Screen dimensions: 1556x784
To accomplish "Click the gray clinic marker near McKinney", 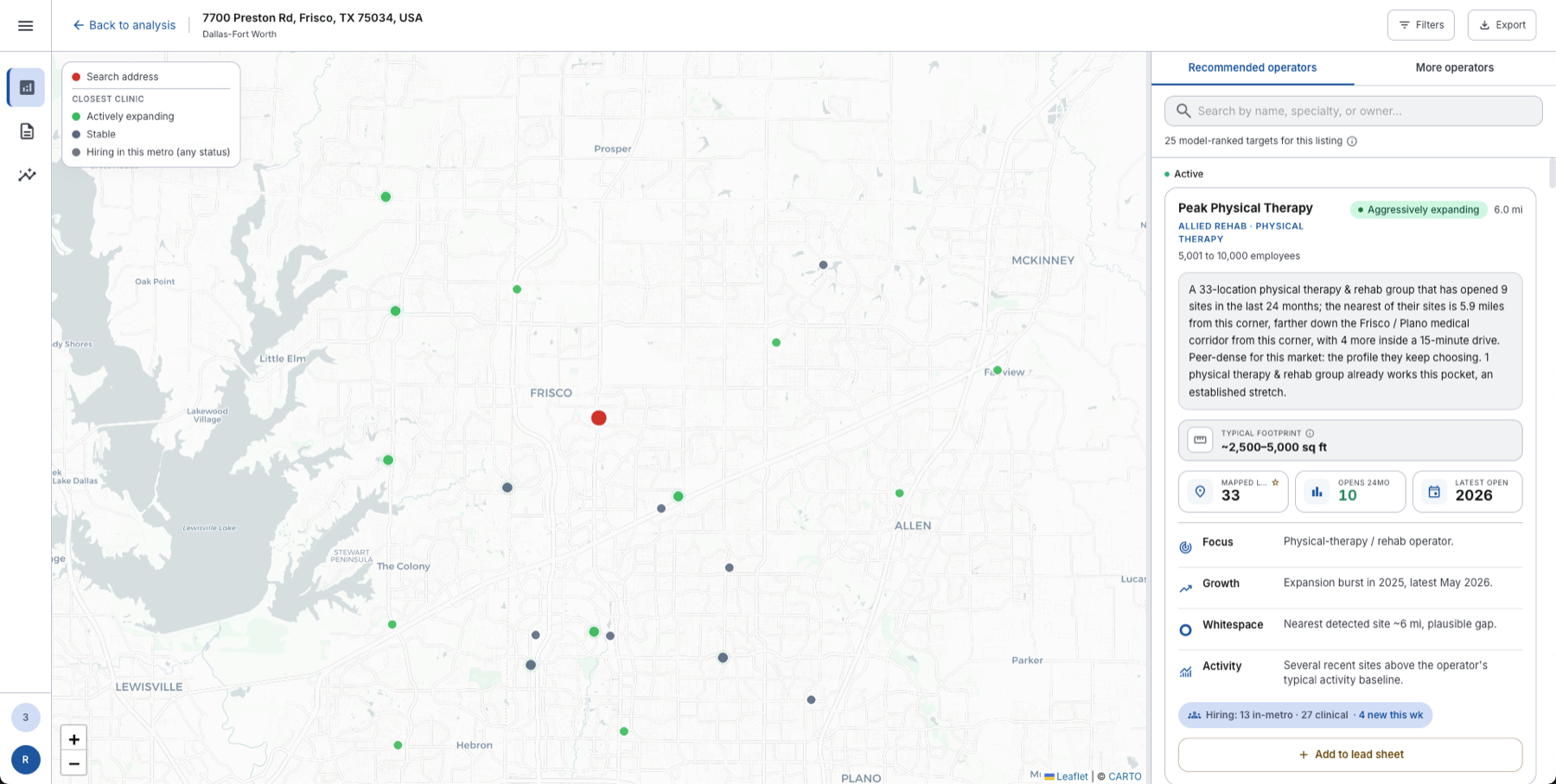I will [x=823, y=265].
